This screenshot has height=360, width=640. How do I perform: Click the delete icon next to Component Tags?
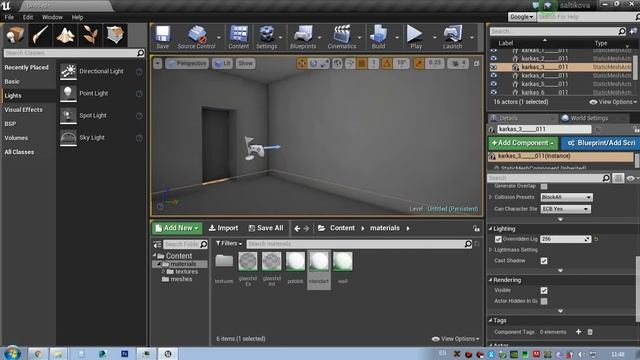point(590,332)
